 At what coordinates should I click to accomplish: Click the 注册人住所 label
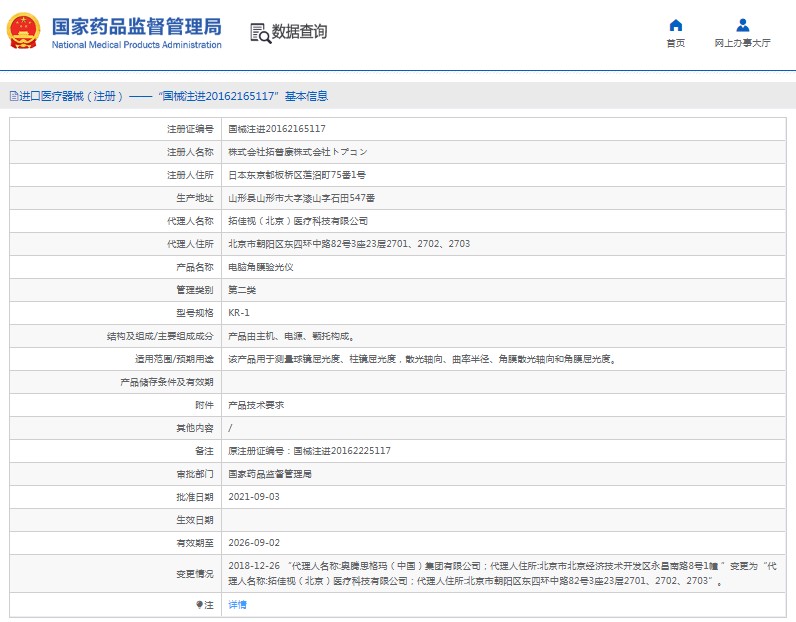tap(190, 175)
